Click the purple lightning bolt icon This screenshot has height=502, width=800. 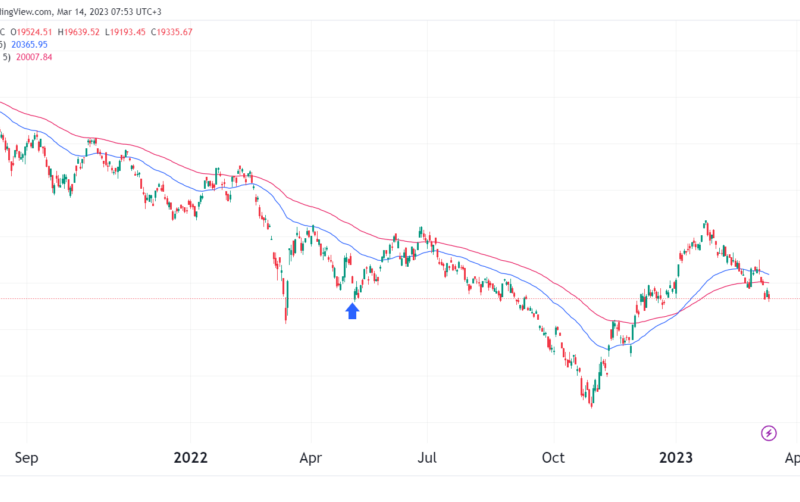click(768, 433)
